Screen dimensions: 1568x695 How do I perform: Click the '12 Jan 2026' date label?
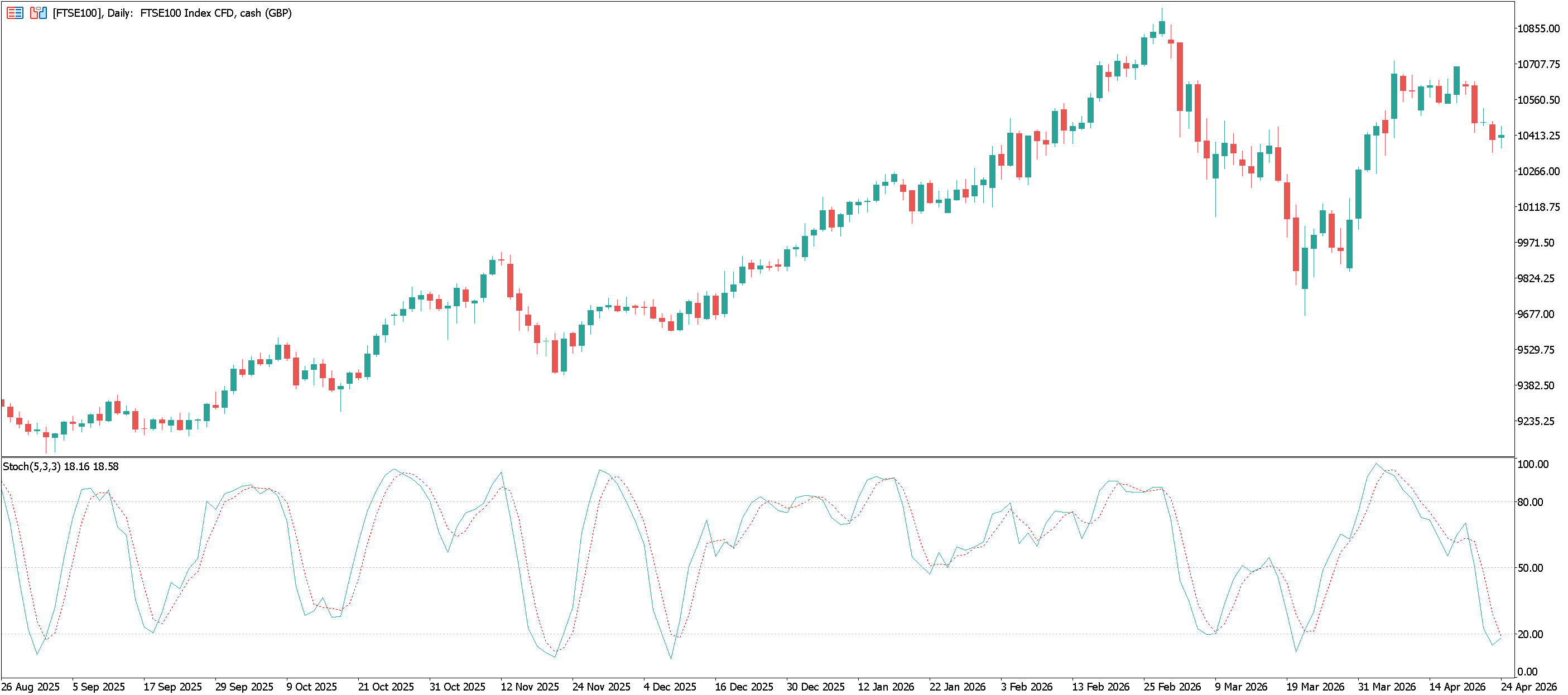click(886, 687)
